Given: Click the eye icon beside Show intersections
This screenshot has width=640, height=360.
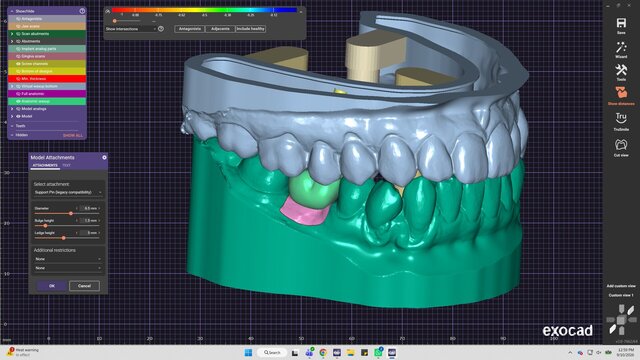Looking at the screenshot, I should point(161,29).
